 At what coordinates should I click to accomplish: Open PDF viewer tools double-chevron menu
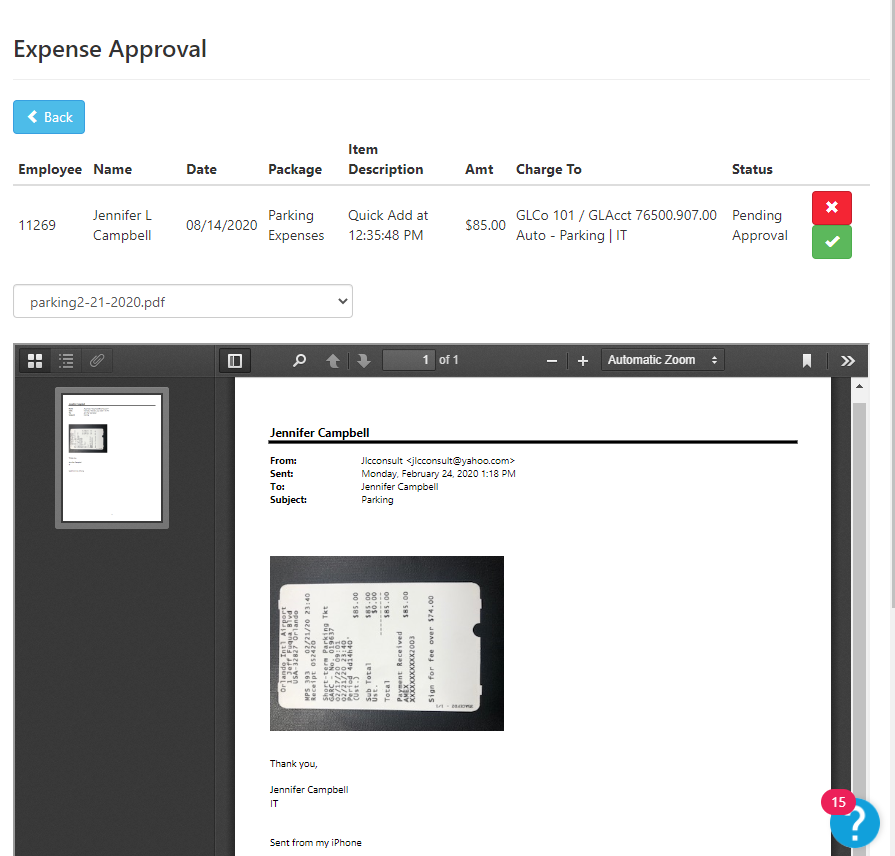(x=848, y=361)
